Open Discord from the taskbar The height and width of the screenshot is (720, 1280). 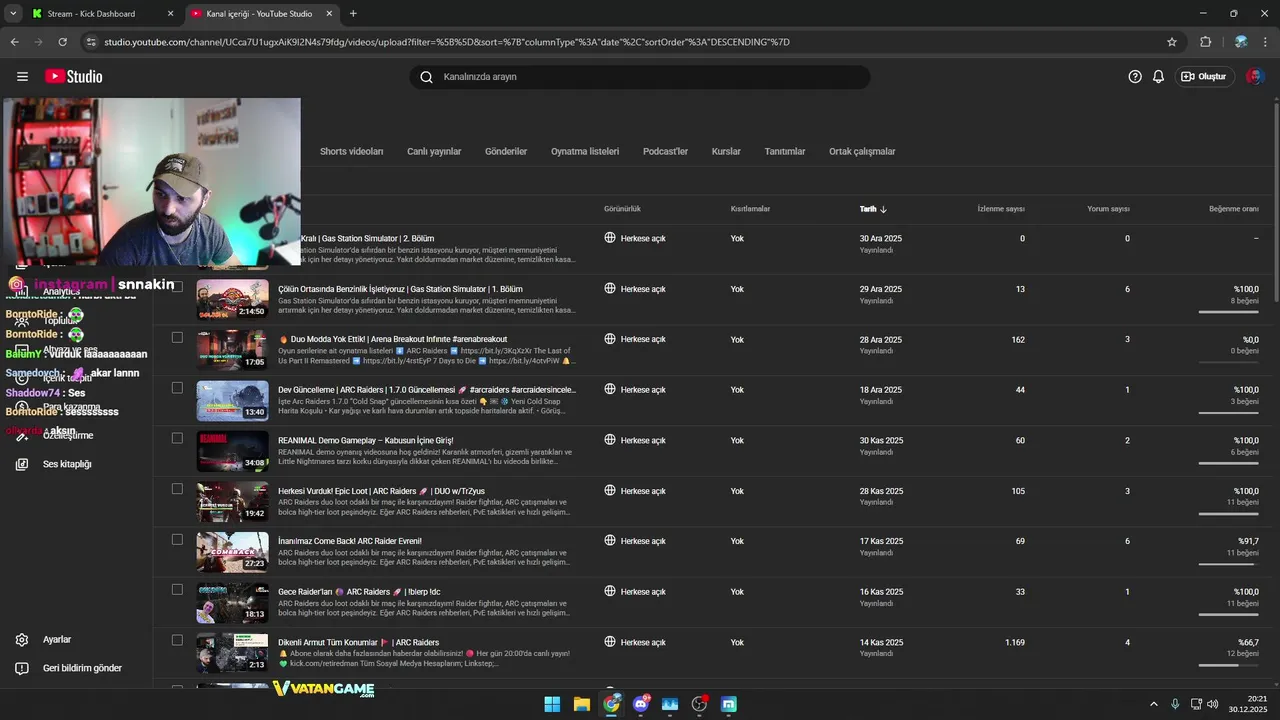[641, 704]
